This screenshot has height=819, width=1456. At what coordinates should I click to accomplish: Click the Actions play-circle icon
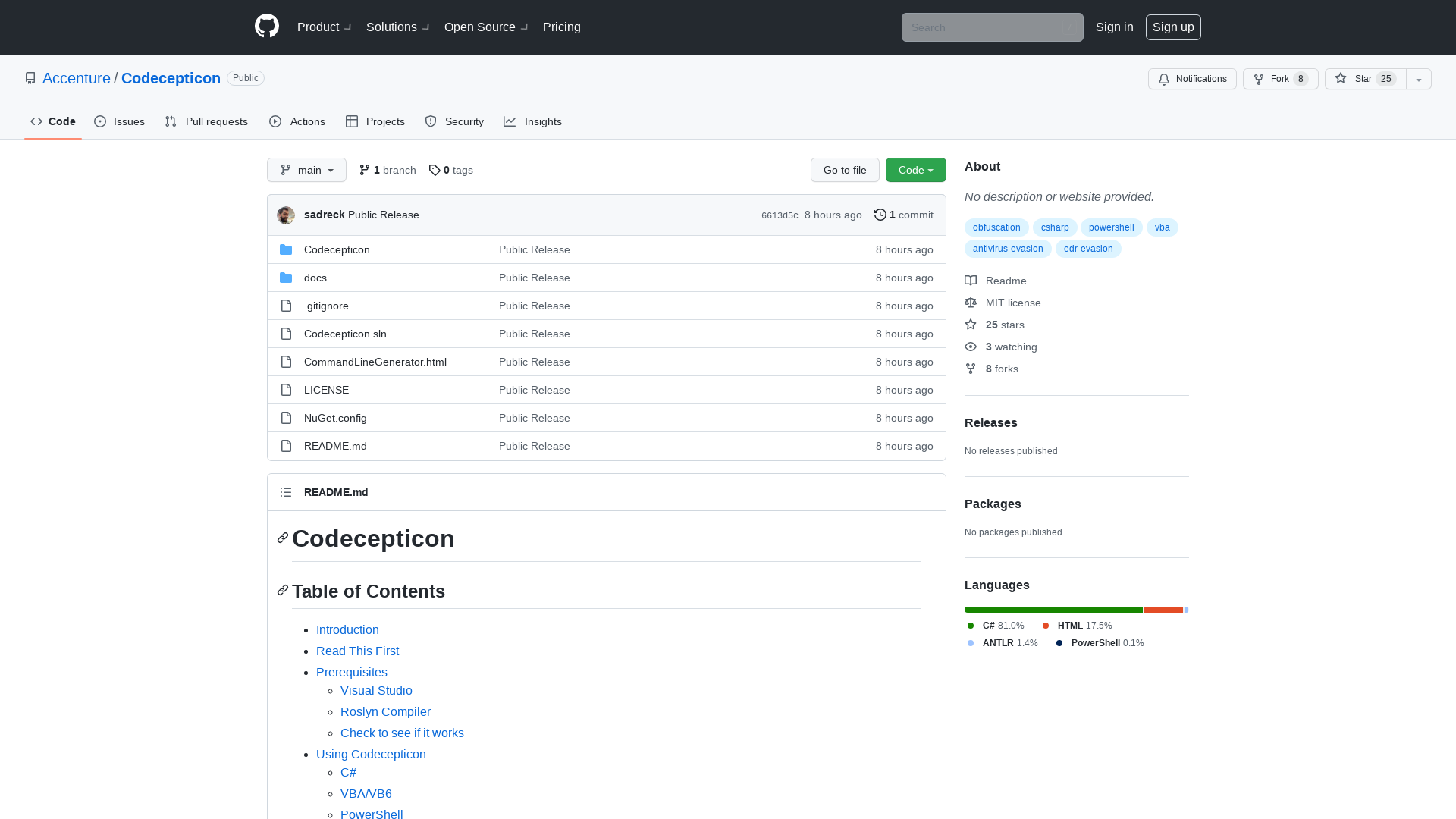(x=275, y=121)
